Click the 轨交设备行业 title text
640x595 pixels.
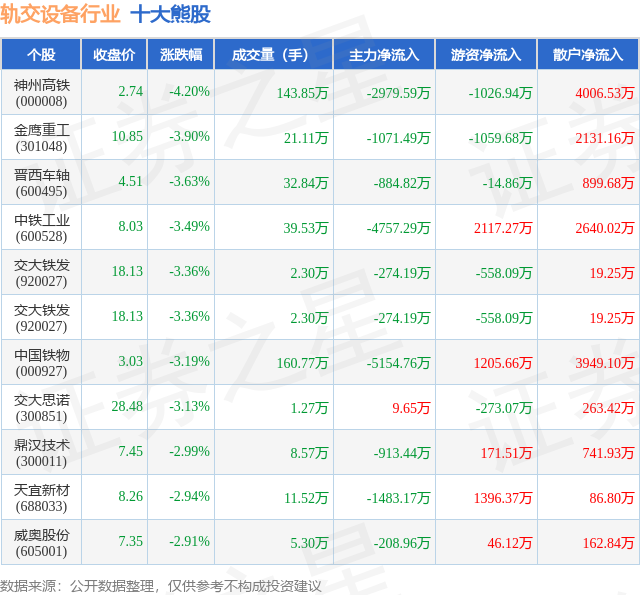point(60,14)
